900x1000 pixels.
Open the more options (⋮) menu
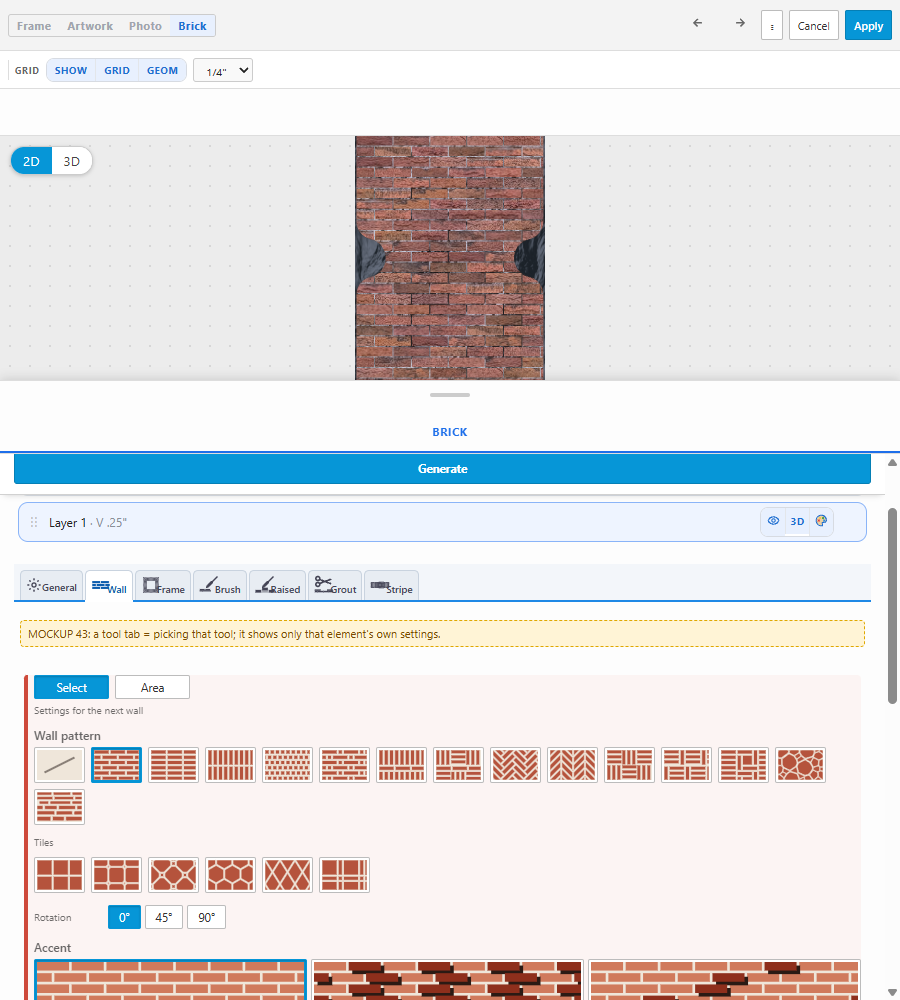pos(772,26)
